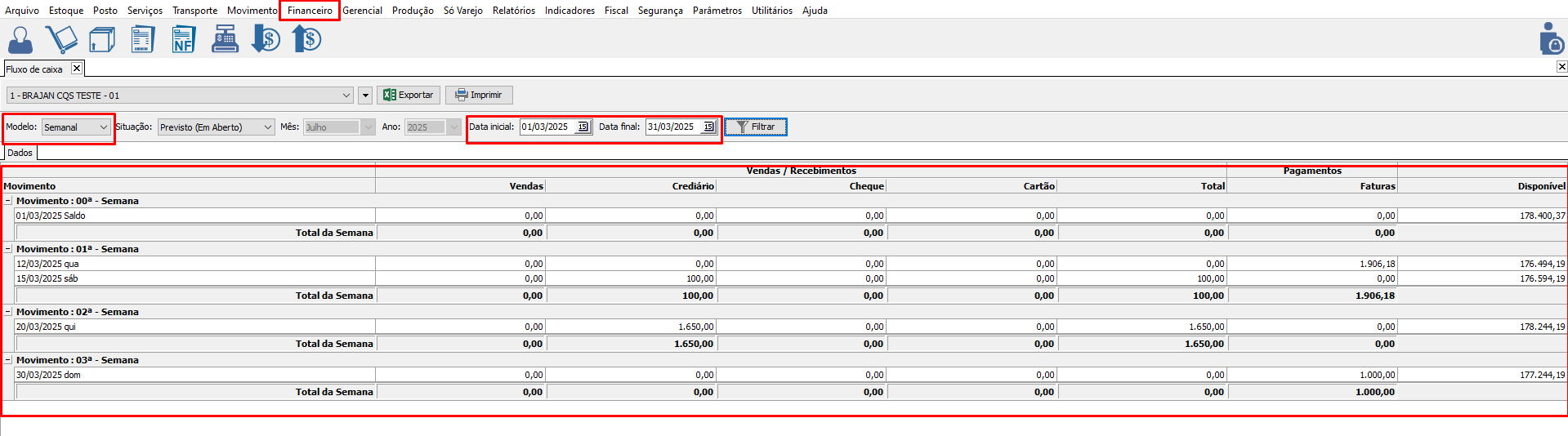Click the Filtrar button
1568x436 pixels.
coord(755,127)
